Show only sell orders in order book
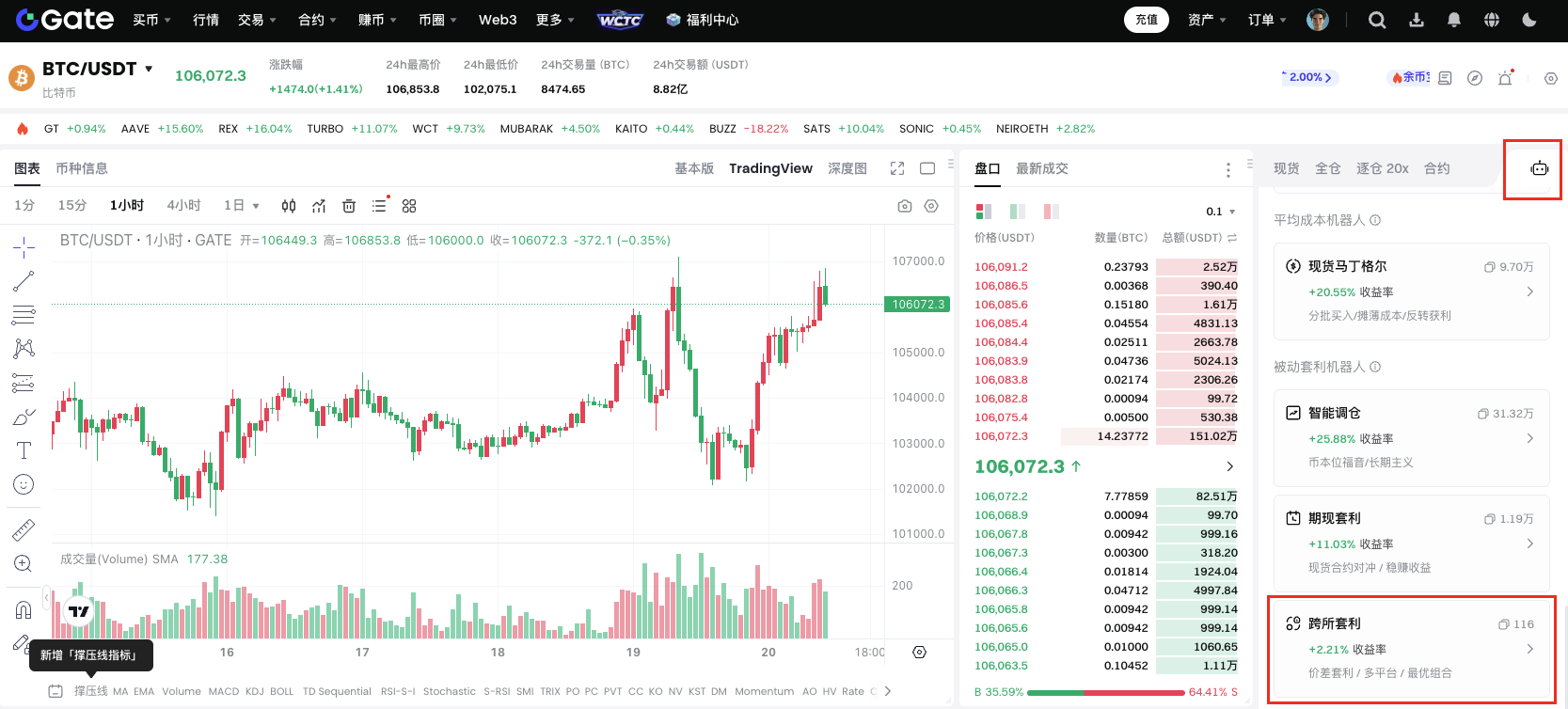 pyautogui.click(x=1052, y=212)
